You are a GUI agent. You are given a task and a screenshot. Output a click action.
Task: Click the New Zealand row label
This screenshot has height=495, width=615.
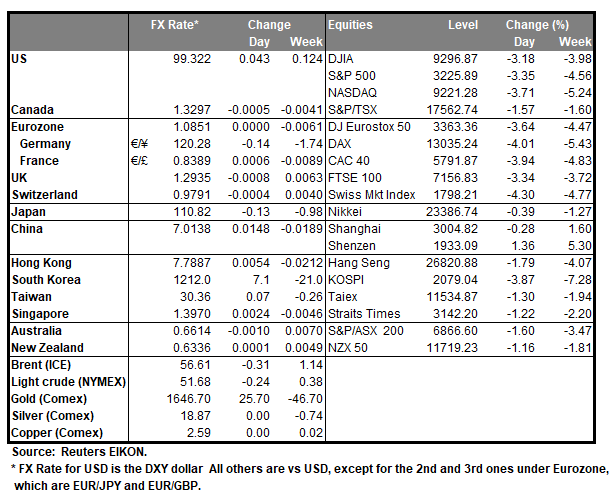click(48, 345)
